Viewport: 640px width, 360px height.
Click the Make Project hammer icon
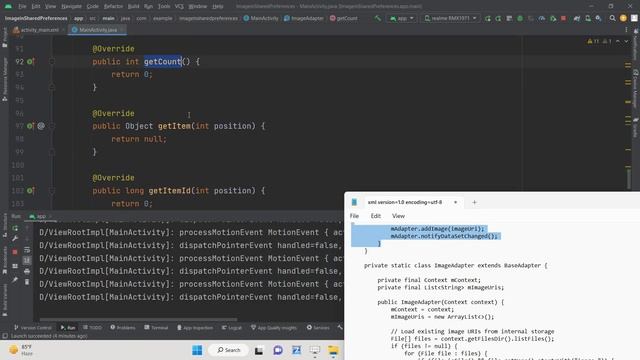(378, 18)
